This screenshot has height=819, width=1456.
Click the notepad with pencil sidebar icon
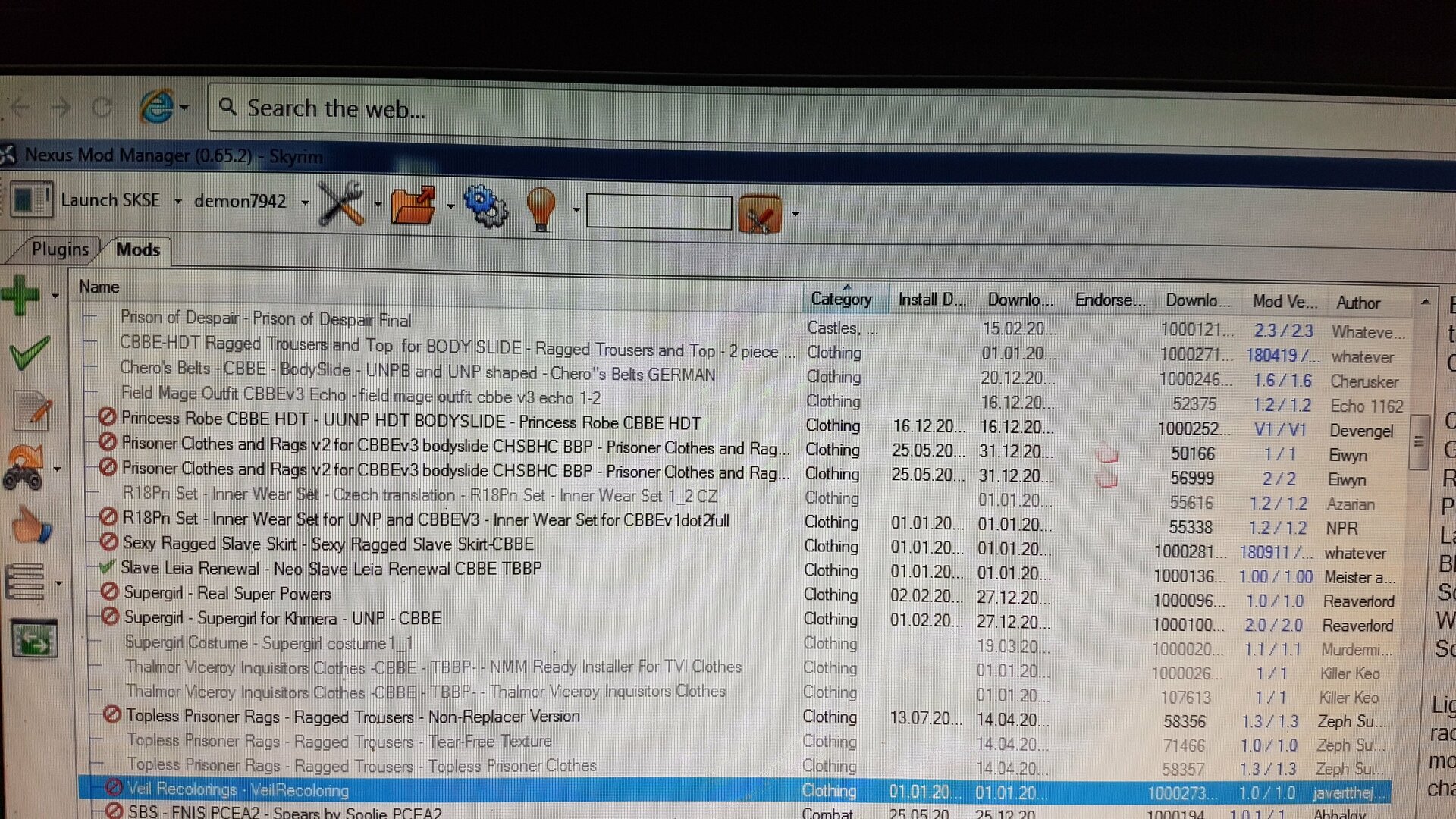(x=33, y=411)
